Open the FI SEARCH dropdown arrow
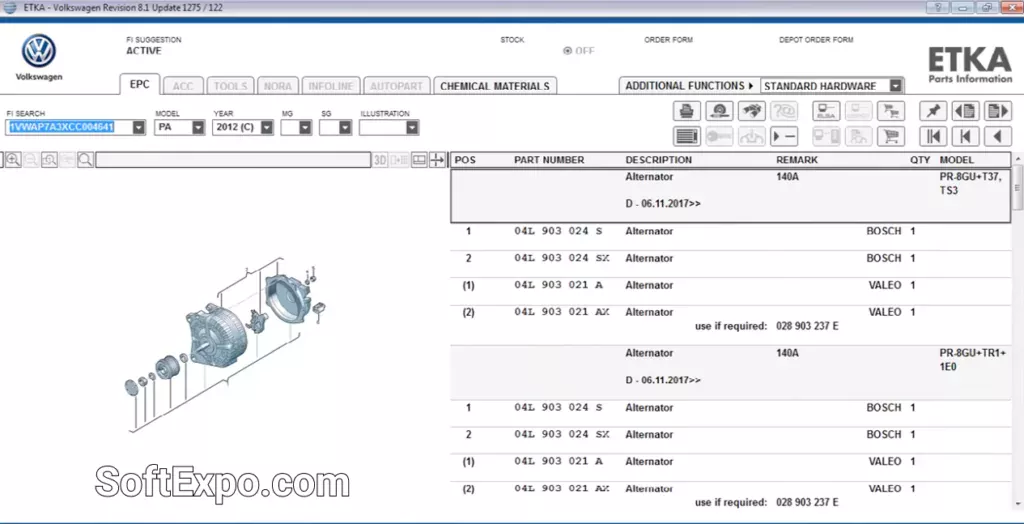Viewport: 1024px width, 524px height. 138,127
